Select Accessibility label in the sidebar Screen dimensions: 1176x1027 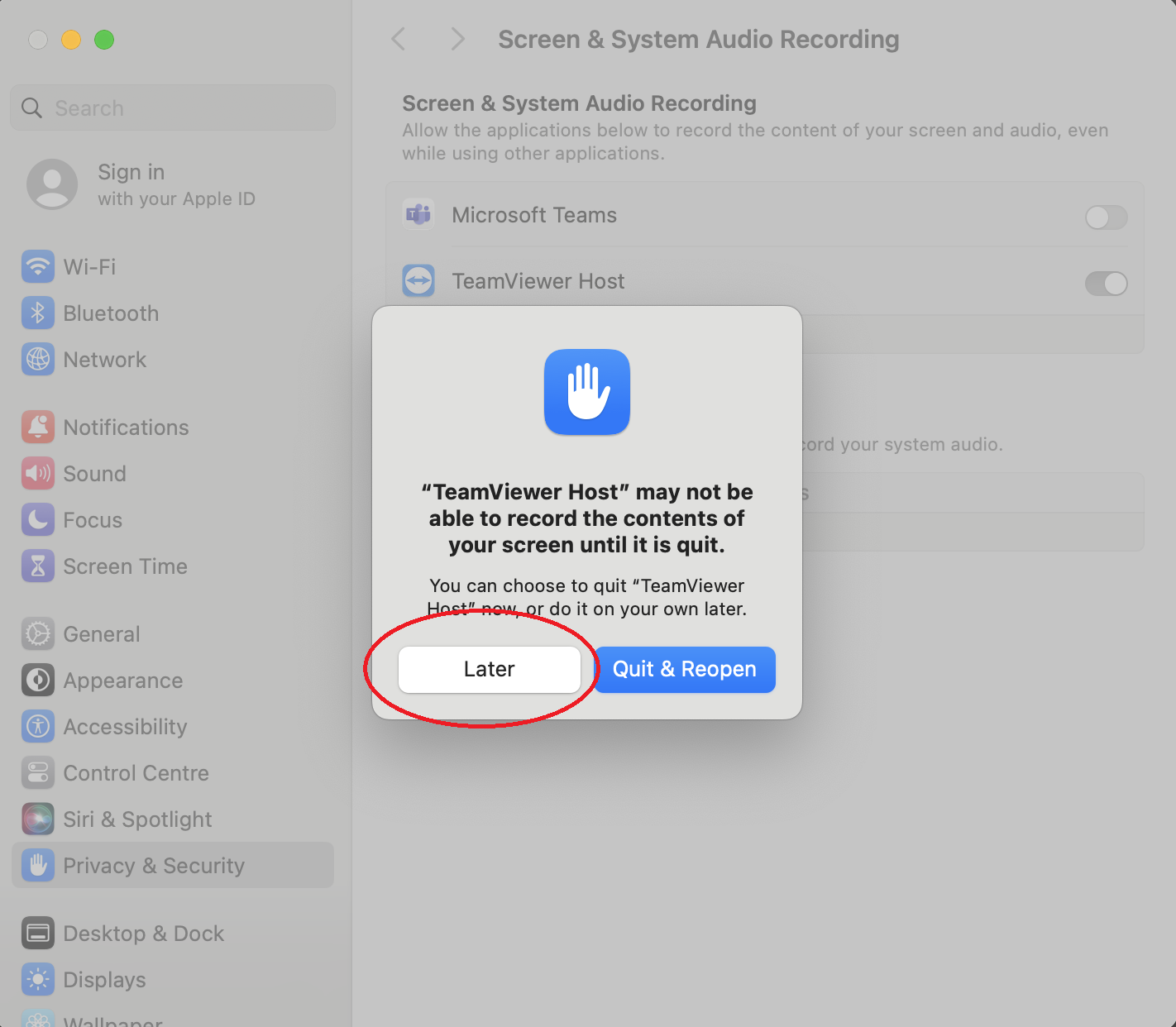(126, 727)
